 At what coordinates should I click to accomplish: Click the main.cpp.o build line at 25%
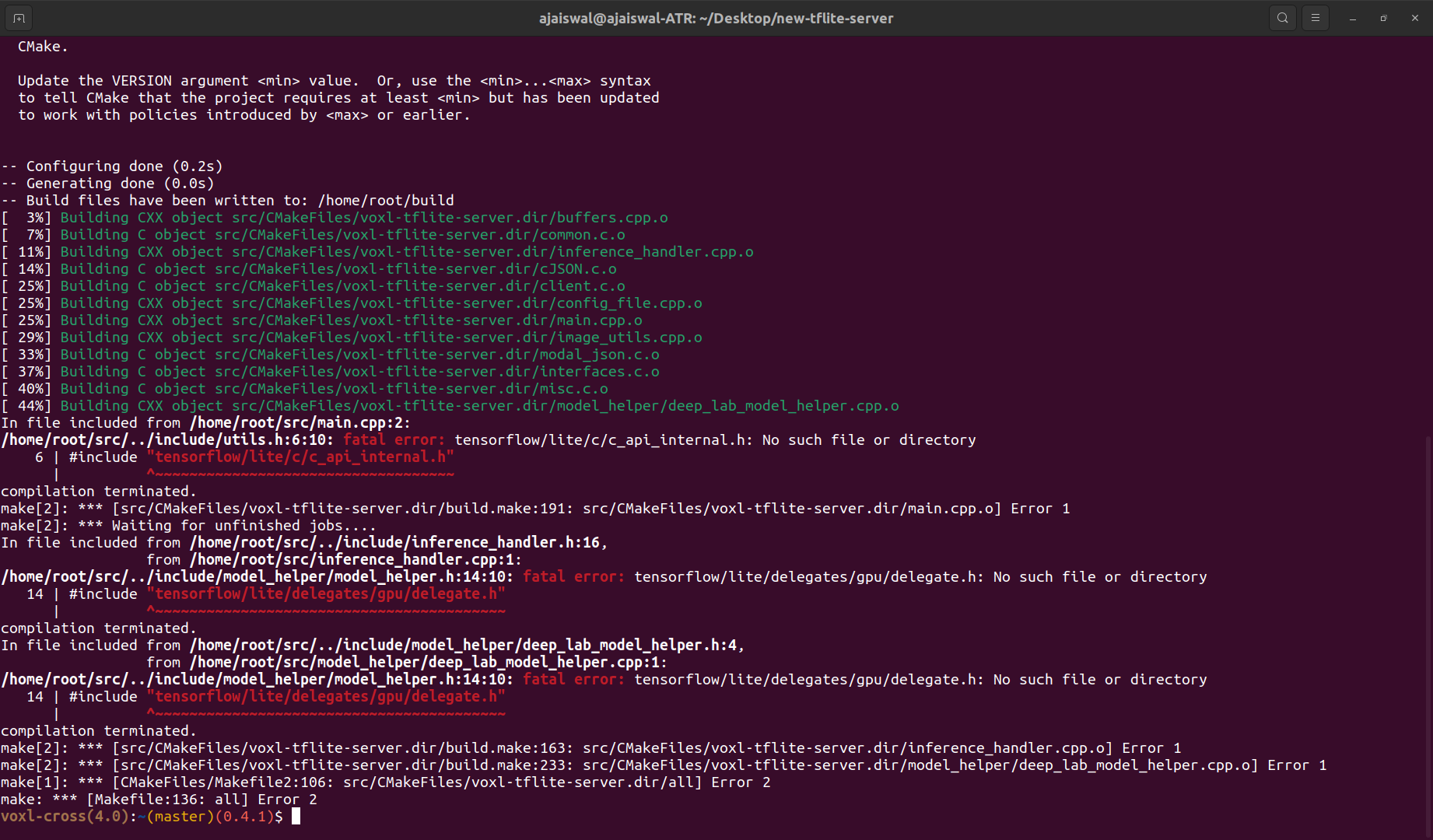pyautogui.click(x=321, y=320)
